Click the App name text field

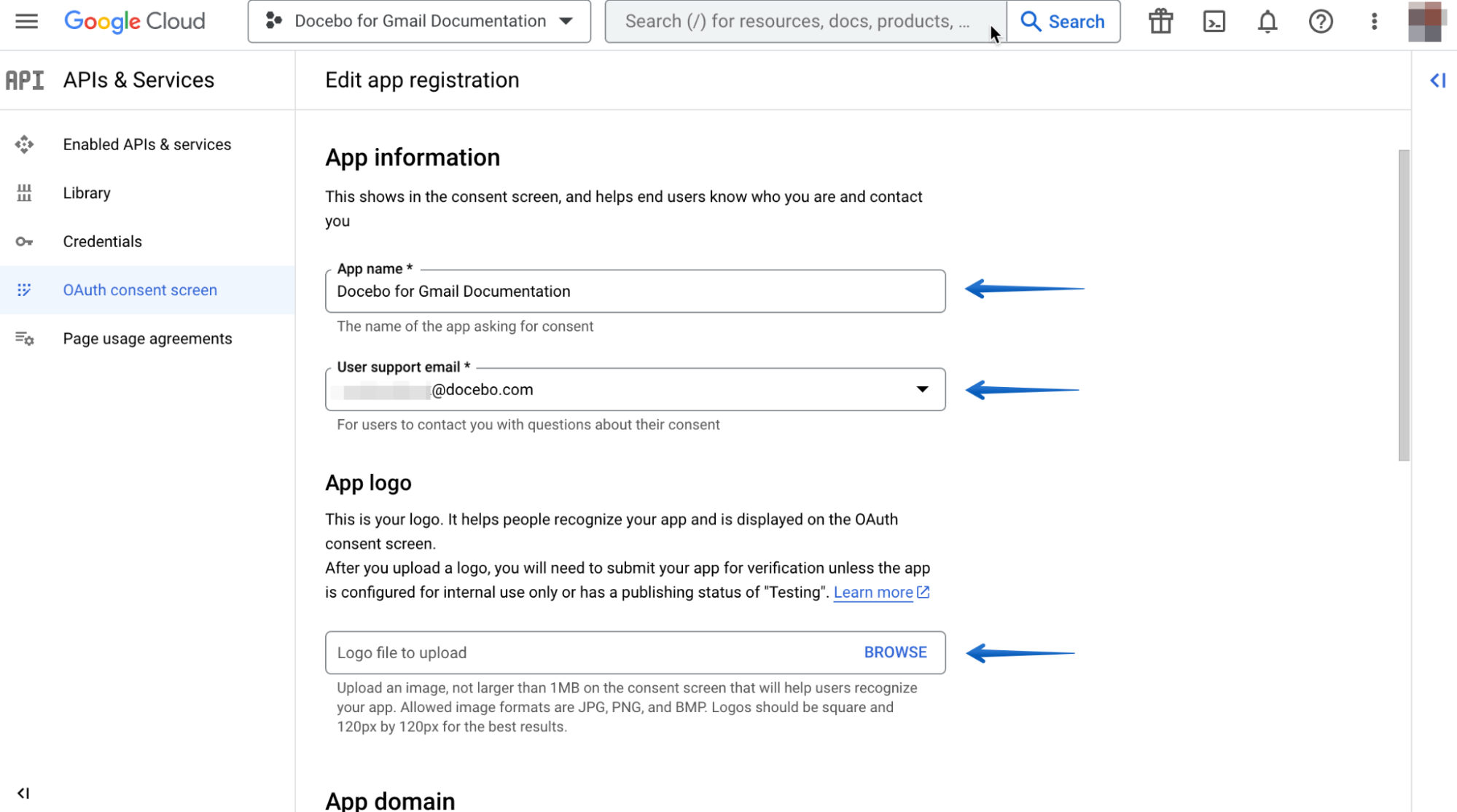[x=635, y=292]
